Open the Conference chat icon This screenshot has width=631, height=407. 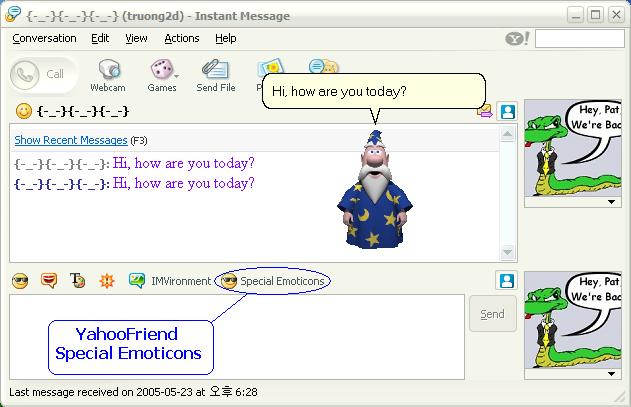tap(324, 66)
